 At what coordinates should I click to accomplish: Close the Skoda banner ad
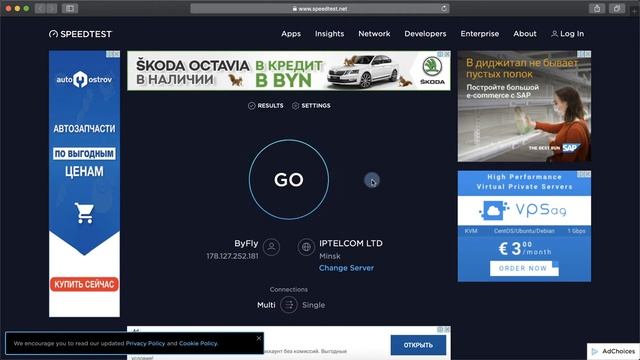coord(447,54)
